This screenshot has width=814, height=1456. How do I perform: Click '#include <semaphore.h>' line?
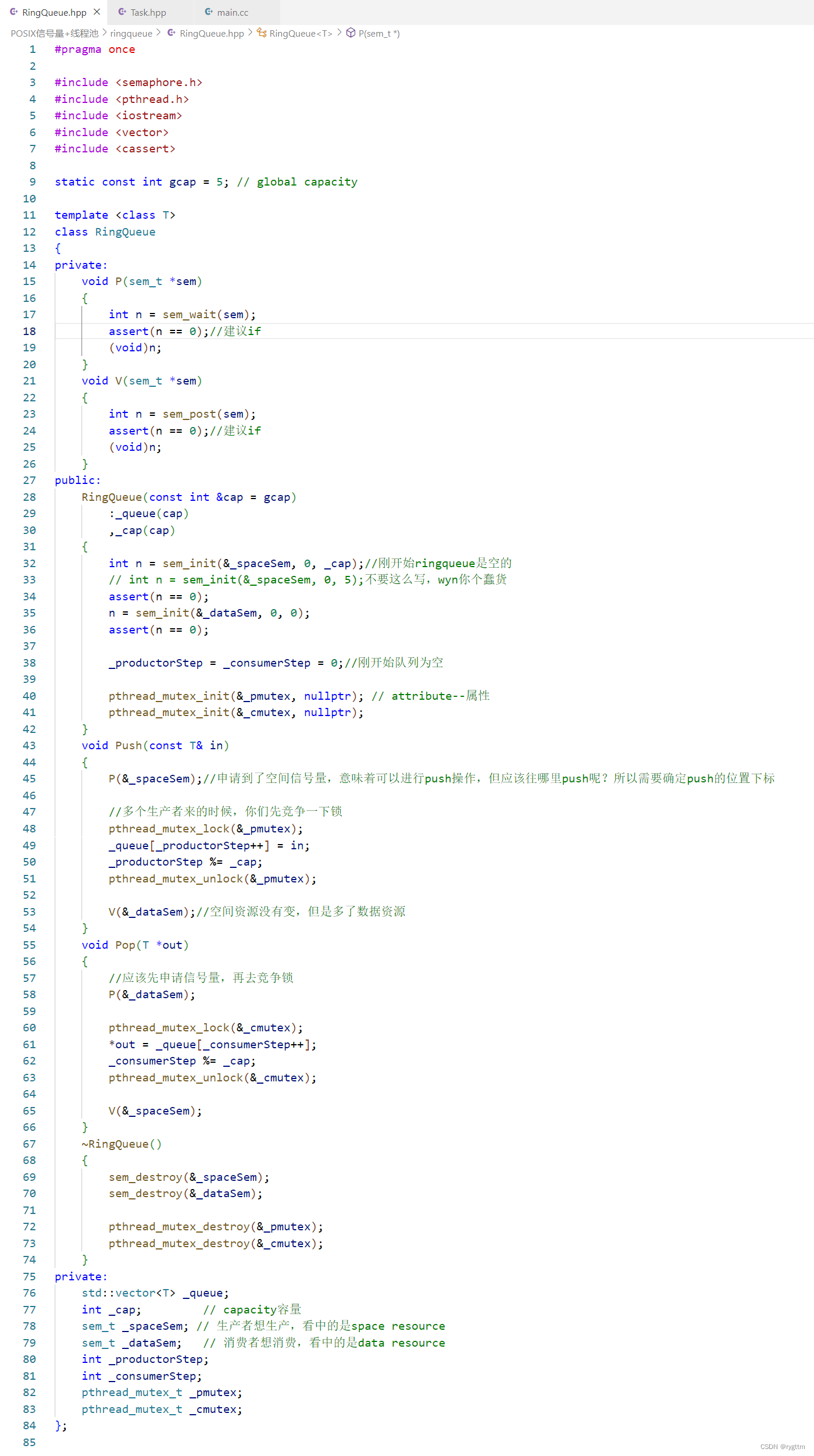click(128, 83)
